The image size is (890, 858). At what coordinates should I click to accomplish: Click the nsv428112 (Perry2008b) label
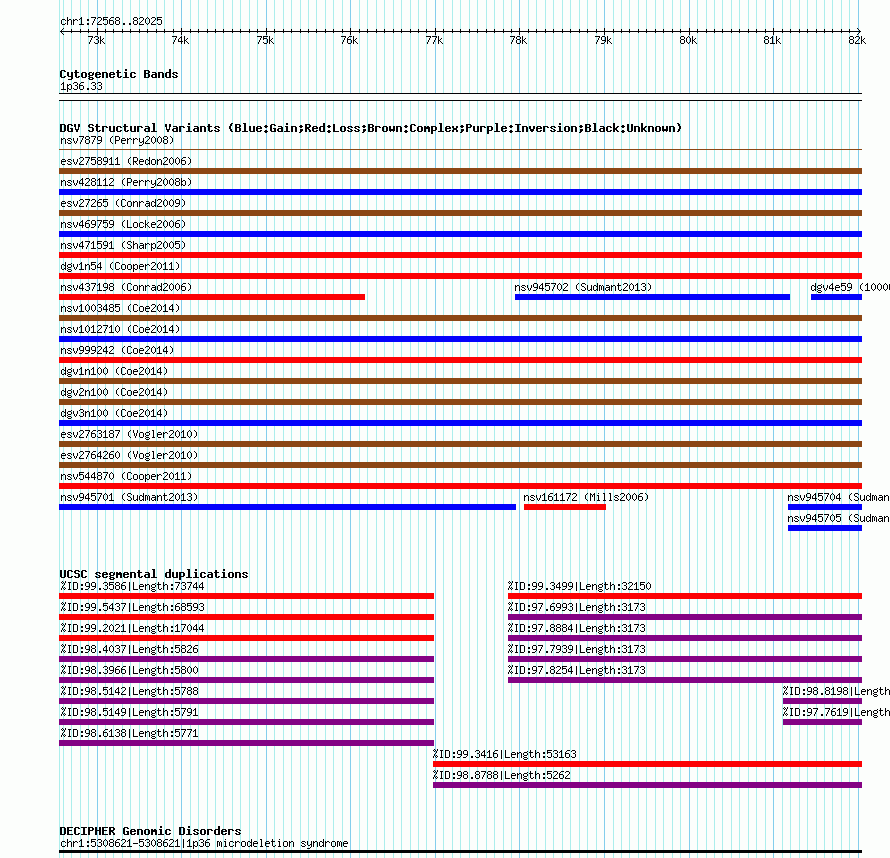tap(126, 182)
